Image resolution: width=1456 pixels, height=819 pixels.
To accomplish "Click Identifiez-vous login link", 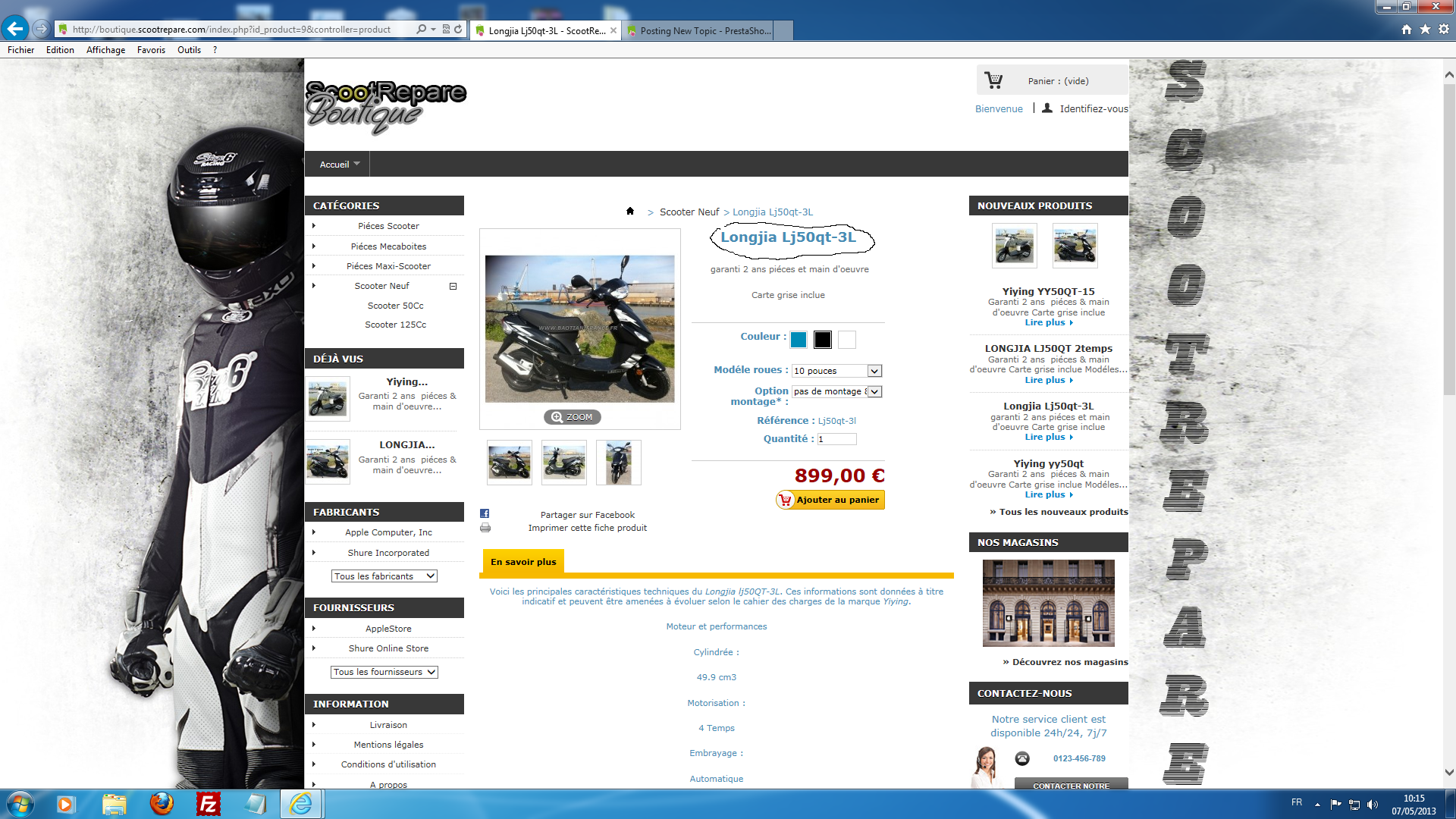I will tap(1094, 108).
